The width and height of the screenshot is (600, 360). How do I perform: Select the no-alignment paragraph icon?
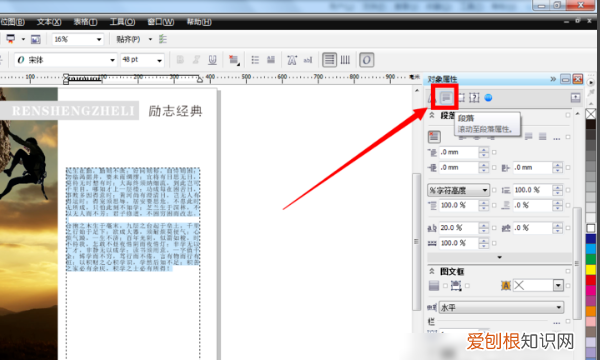tap(434, 137)
